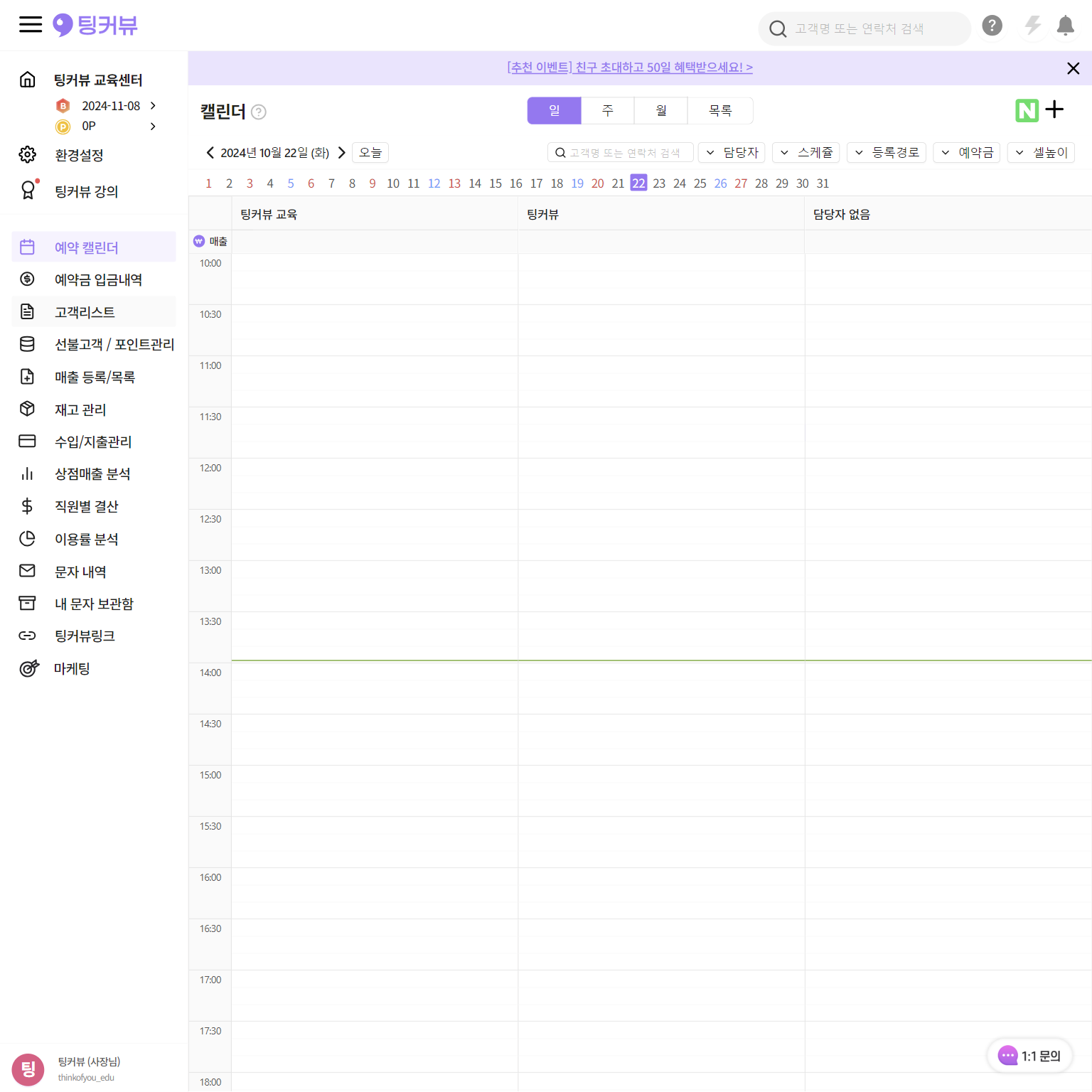
Task: Select day 15 in date strip
Action: (x=496, y=183)
